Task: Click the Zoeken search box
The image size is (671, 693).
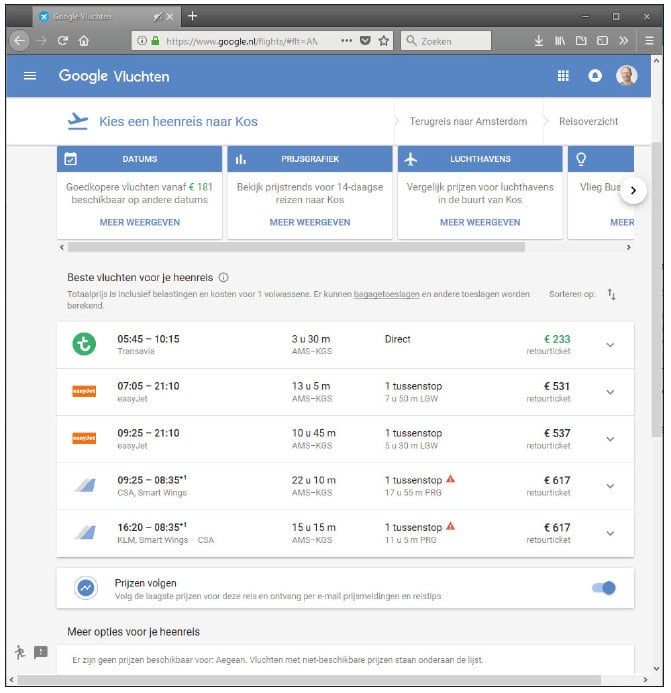Action: coord(446,41)
